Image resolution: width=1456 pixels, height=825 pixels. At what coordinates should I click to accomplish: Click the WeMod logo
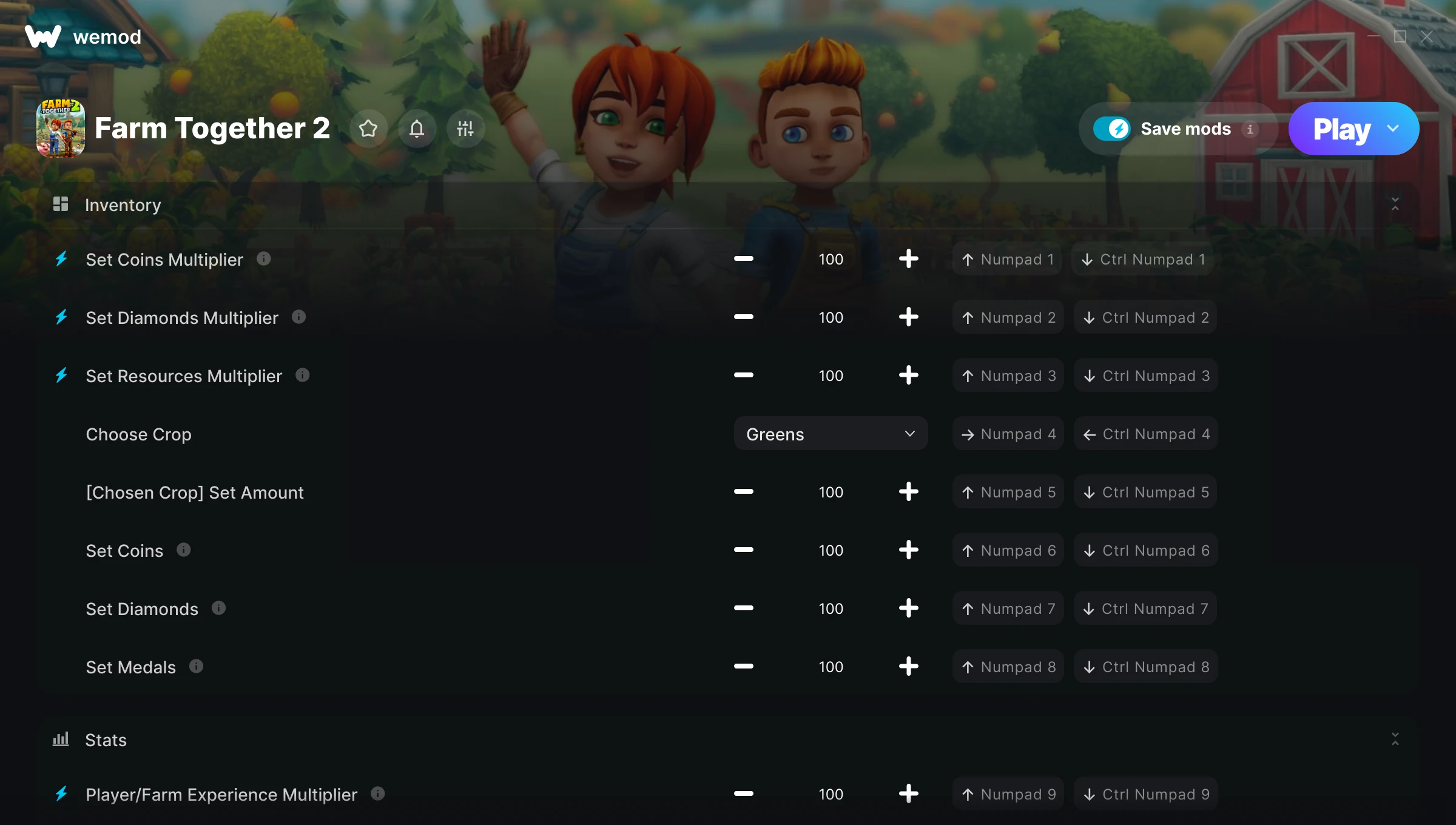point(43,36)
